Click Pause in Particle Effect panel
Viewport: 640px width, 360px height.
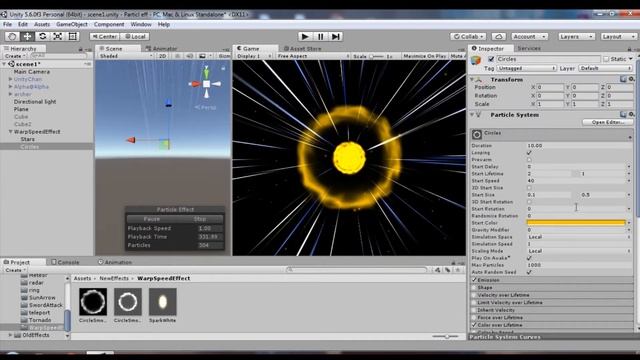tap(151, 219)
